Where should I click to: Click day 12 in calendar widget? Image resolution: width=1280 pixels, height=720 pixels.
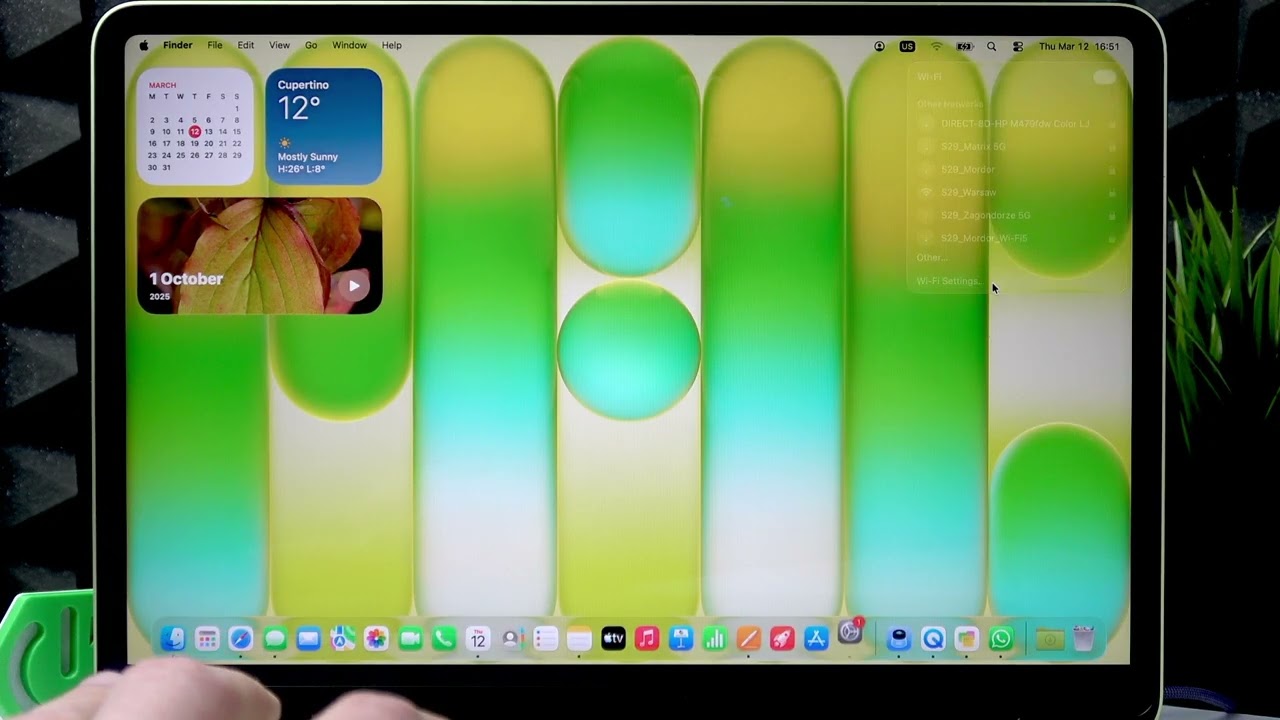[195, 131]
